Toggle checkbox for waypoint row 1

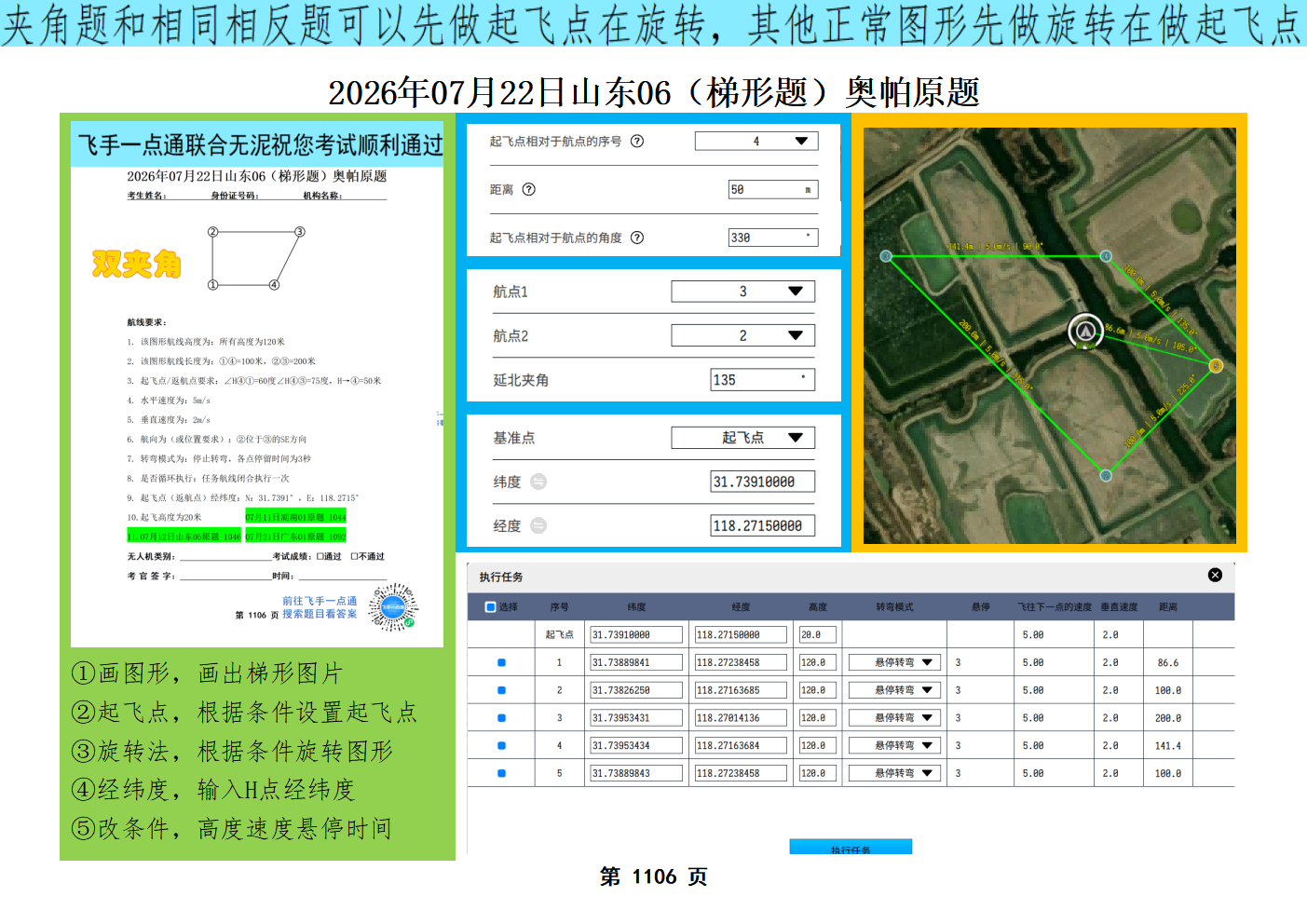[501, 662]
